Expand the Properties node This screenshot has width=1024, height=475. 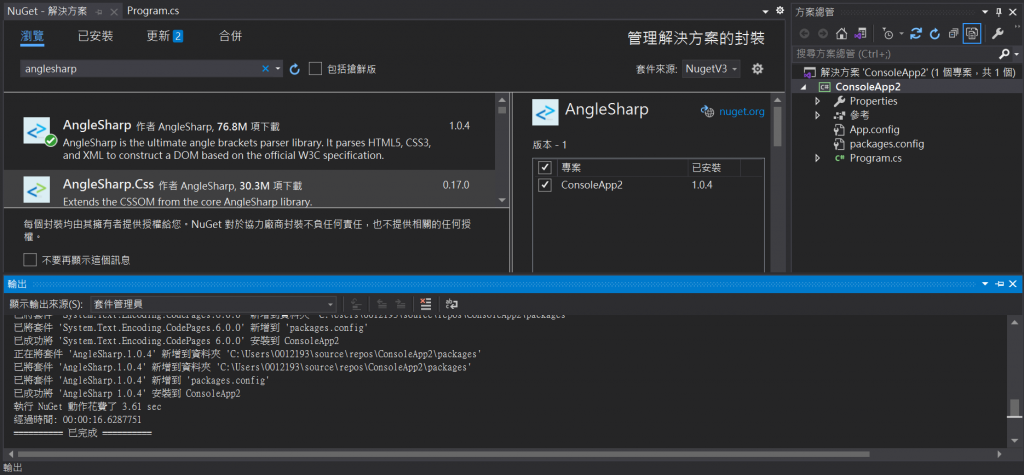coord(817,101)
